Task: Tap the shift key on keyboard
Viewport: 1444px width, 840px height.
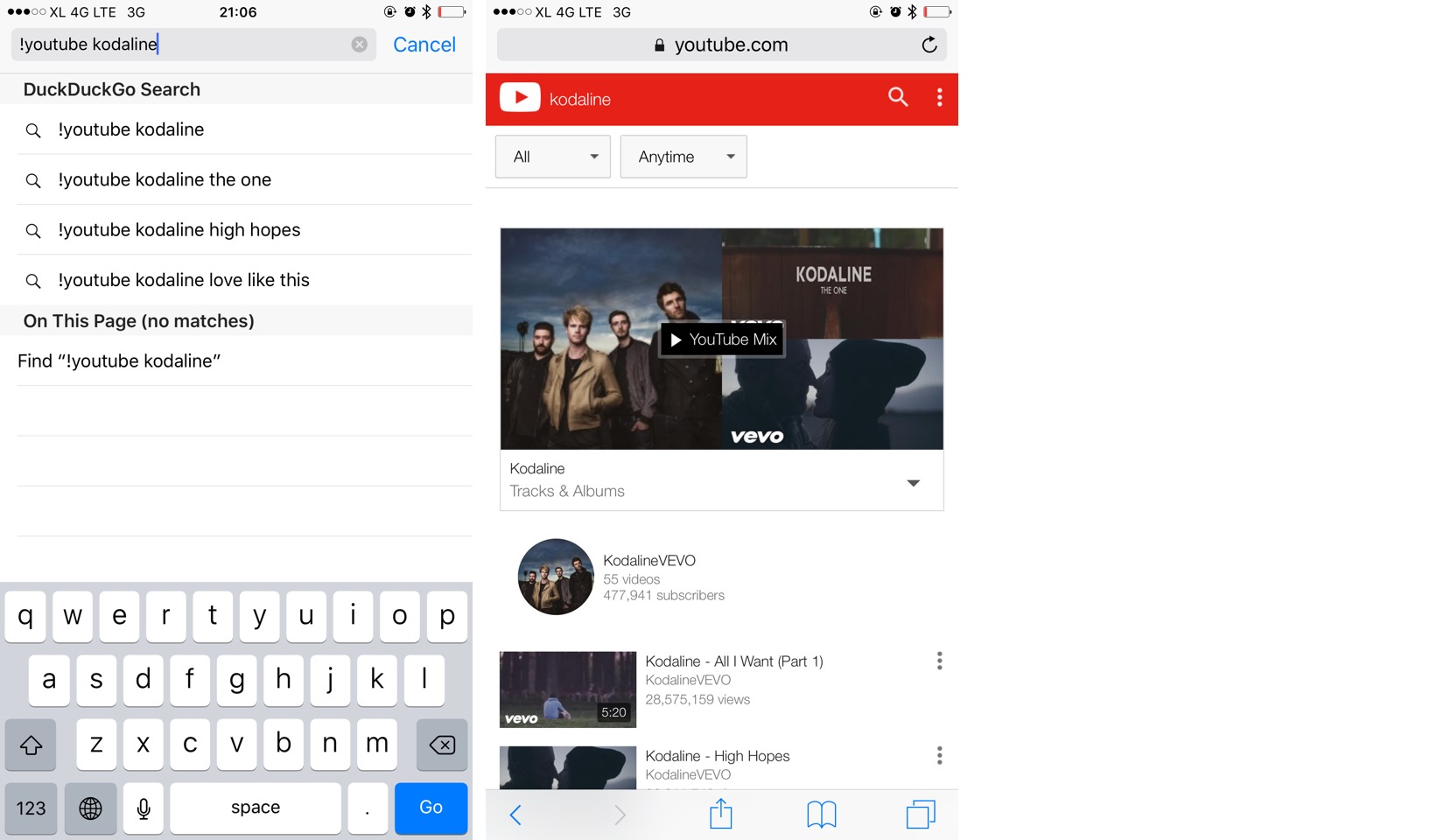Action: 31,745
